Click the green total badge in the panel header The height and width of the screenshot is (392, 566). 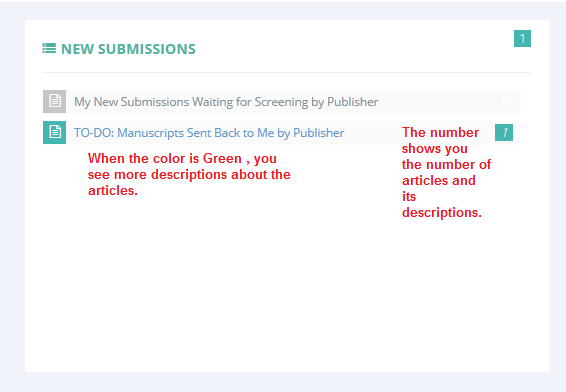coord(522,38)
